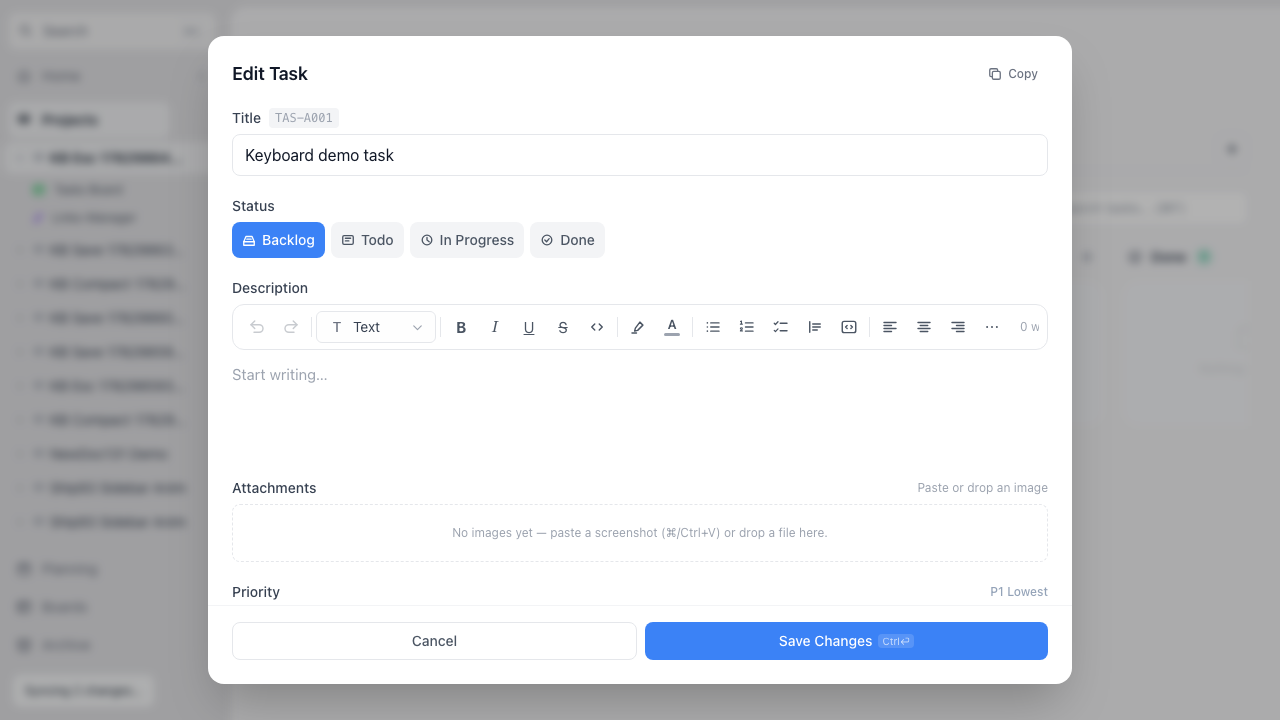
Task: Click the Save Changes button
Action: tap(846, 641)
